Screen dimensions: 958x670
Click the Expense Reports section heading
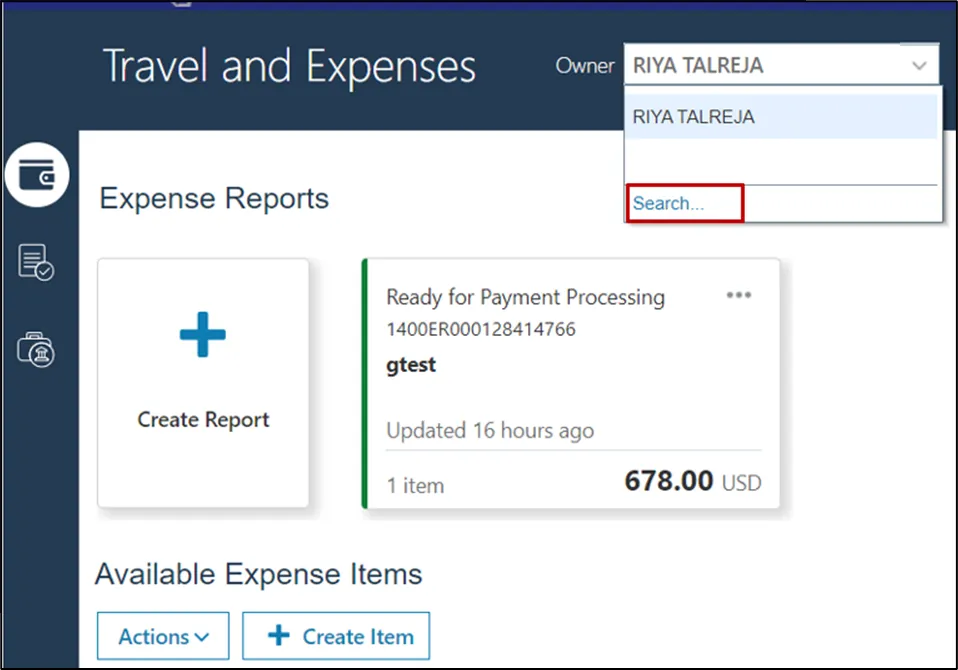click(x=214, y=198)
